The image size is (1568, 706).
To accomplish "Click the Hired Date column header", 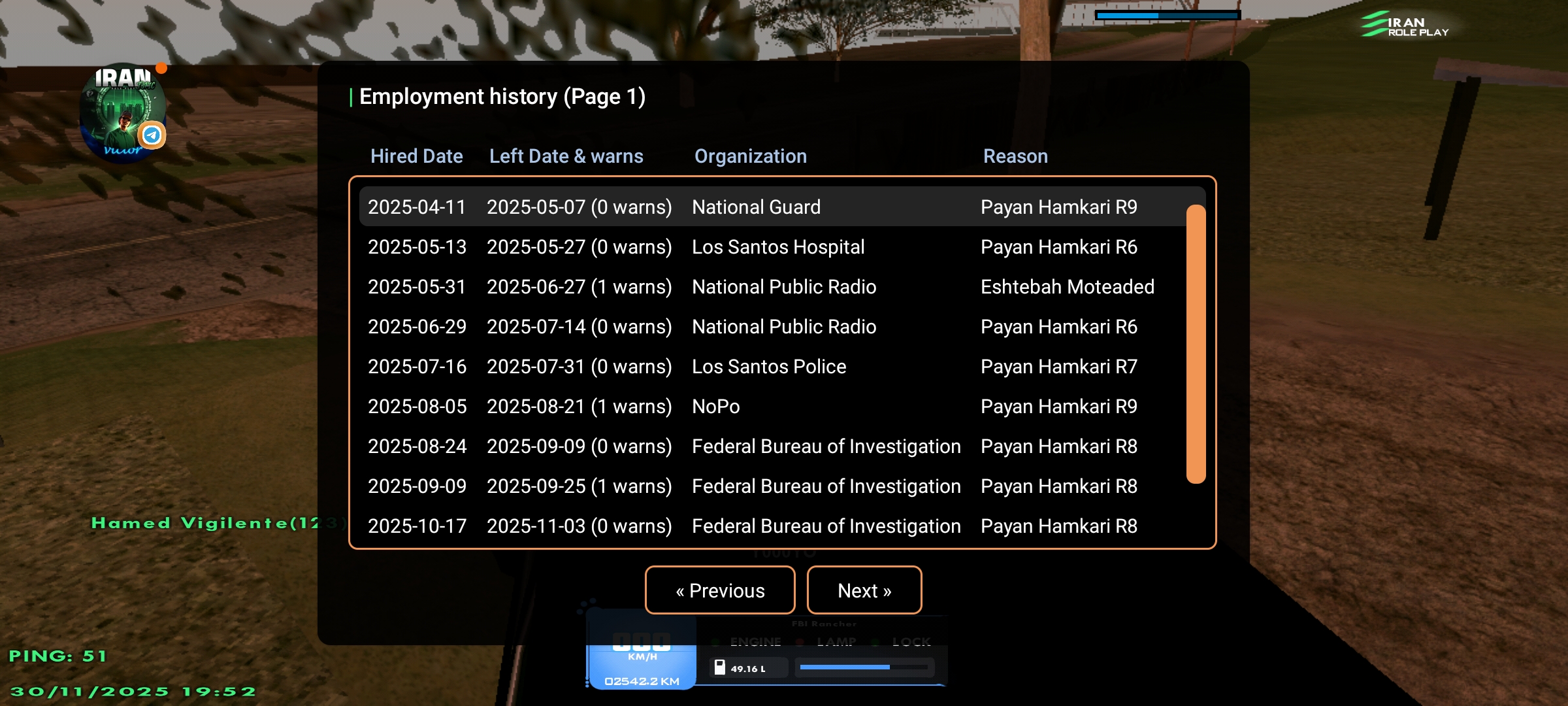I will coord(416,156).
